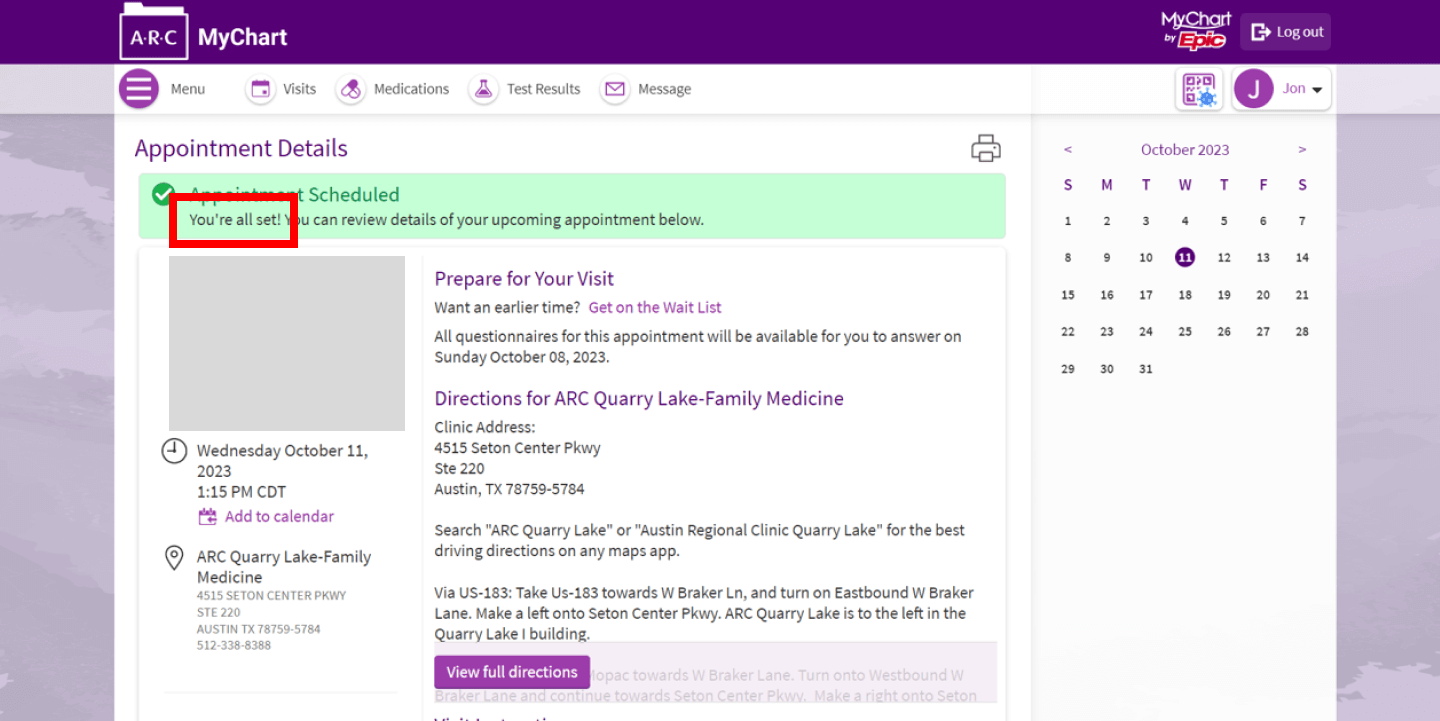Image resolution: width=1440 pixels, height=721 pixels.
Task: Click the J user avatar
Action: click(x=1254, y=89)
